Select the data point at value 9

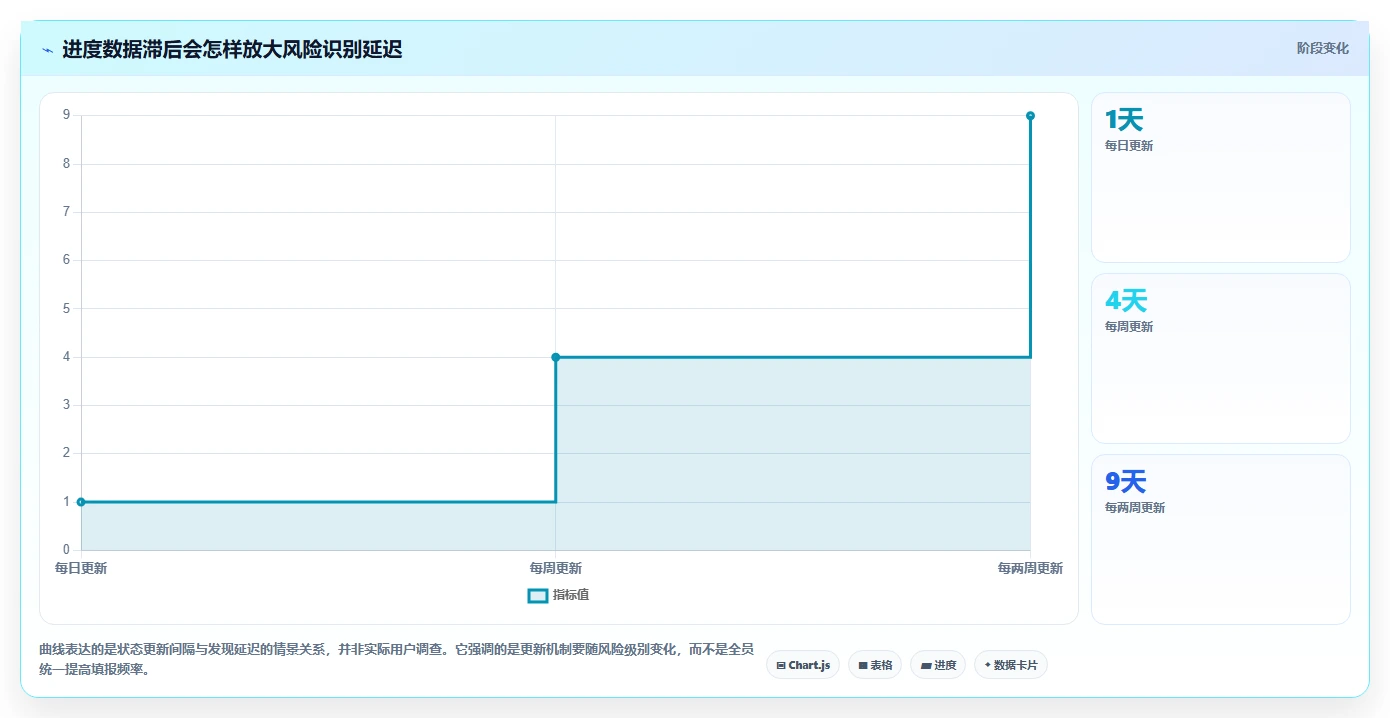click(1030, 116)
